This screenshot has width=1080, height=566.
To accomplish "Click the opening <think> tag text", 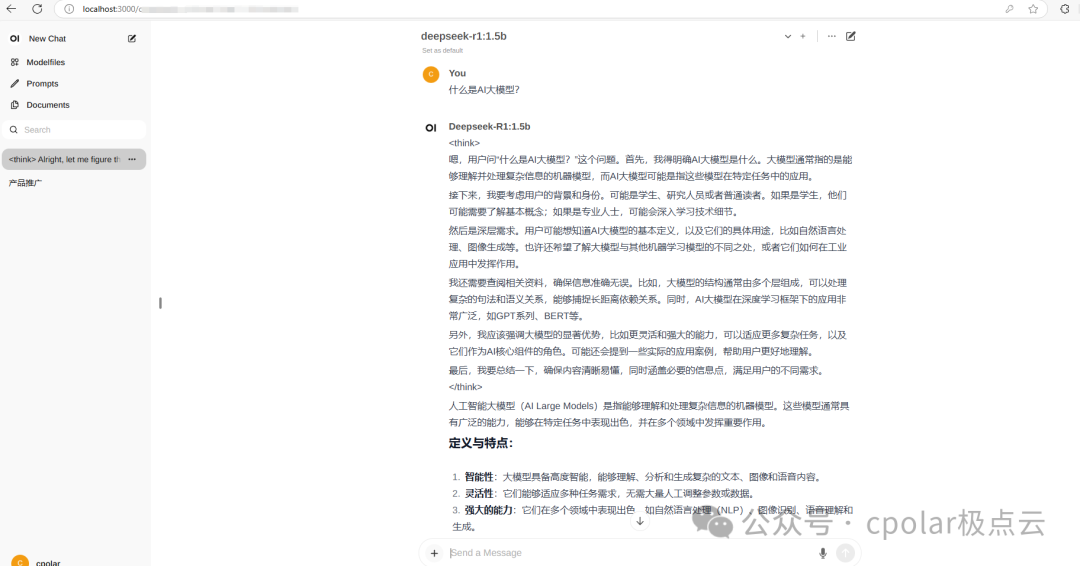I will 464,143.
